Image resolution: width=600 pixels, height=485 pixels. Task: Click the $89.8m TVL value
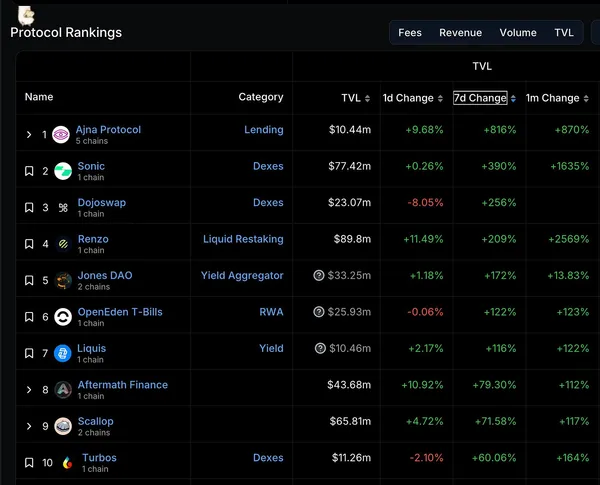pyautogui.click(x=352, y=239)
